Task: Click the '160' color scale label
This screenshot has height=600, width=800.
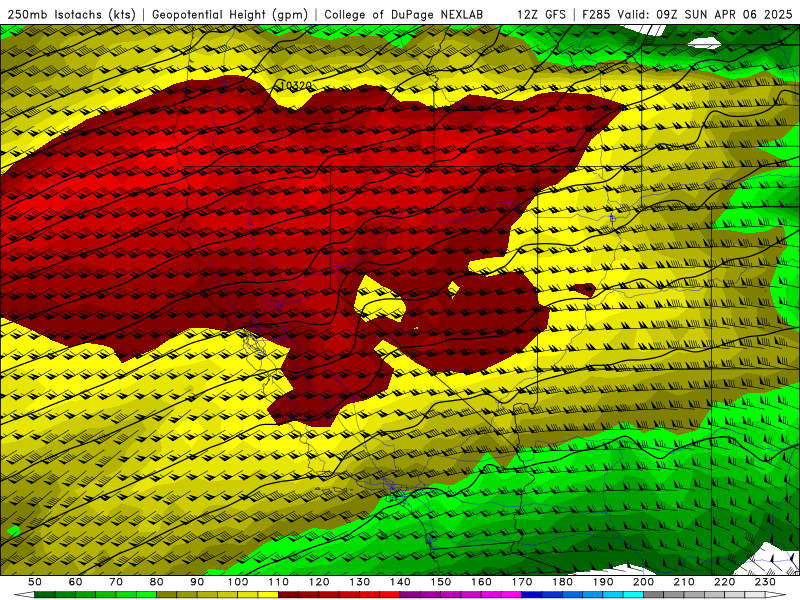Action: point(481,582)
